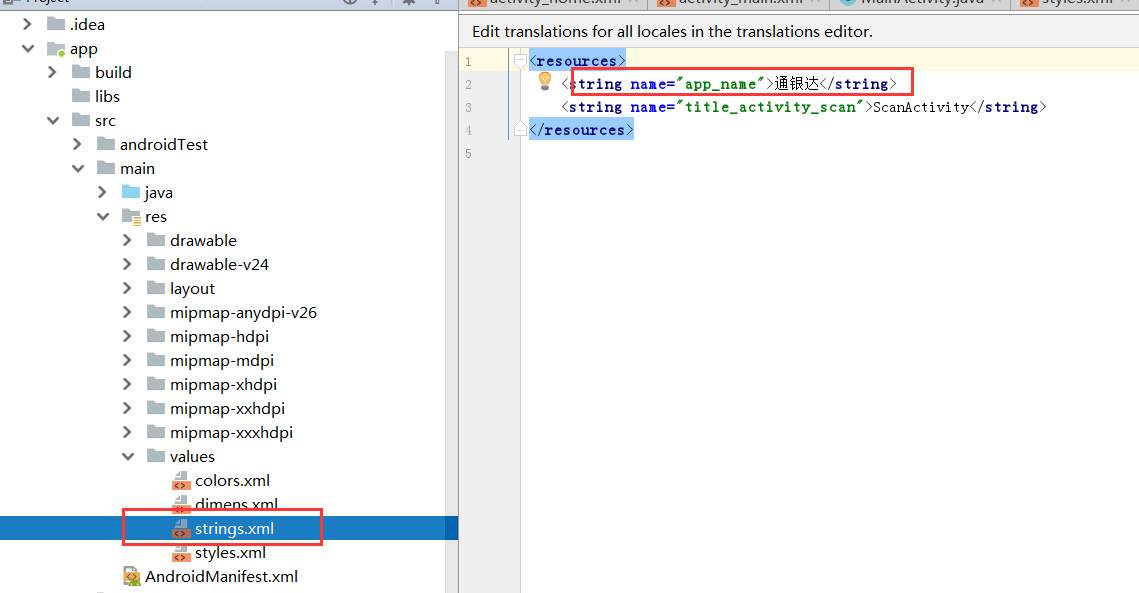1139x593 pixels.
Task: Expand the mipmap-hdpi folder arrow
Action: 127,336
